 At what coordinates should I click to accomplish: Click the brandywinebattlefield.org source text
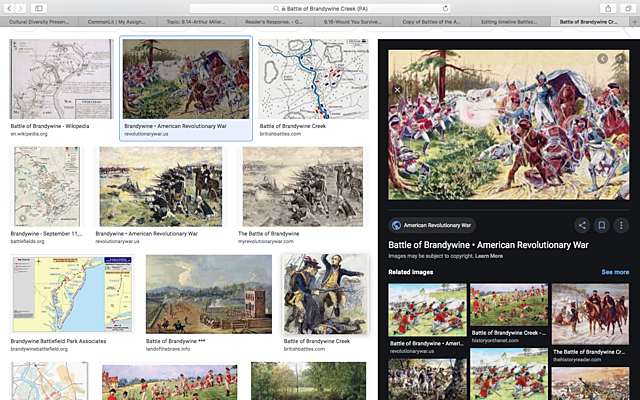tap(39, 349)
